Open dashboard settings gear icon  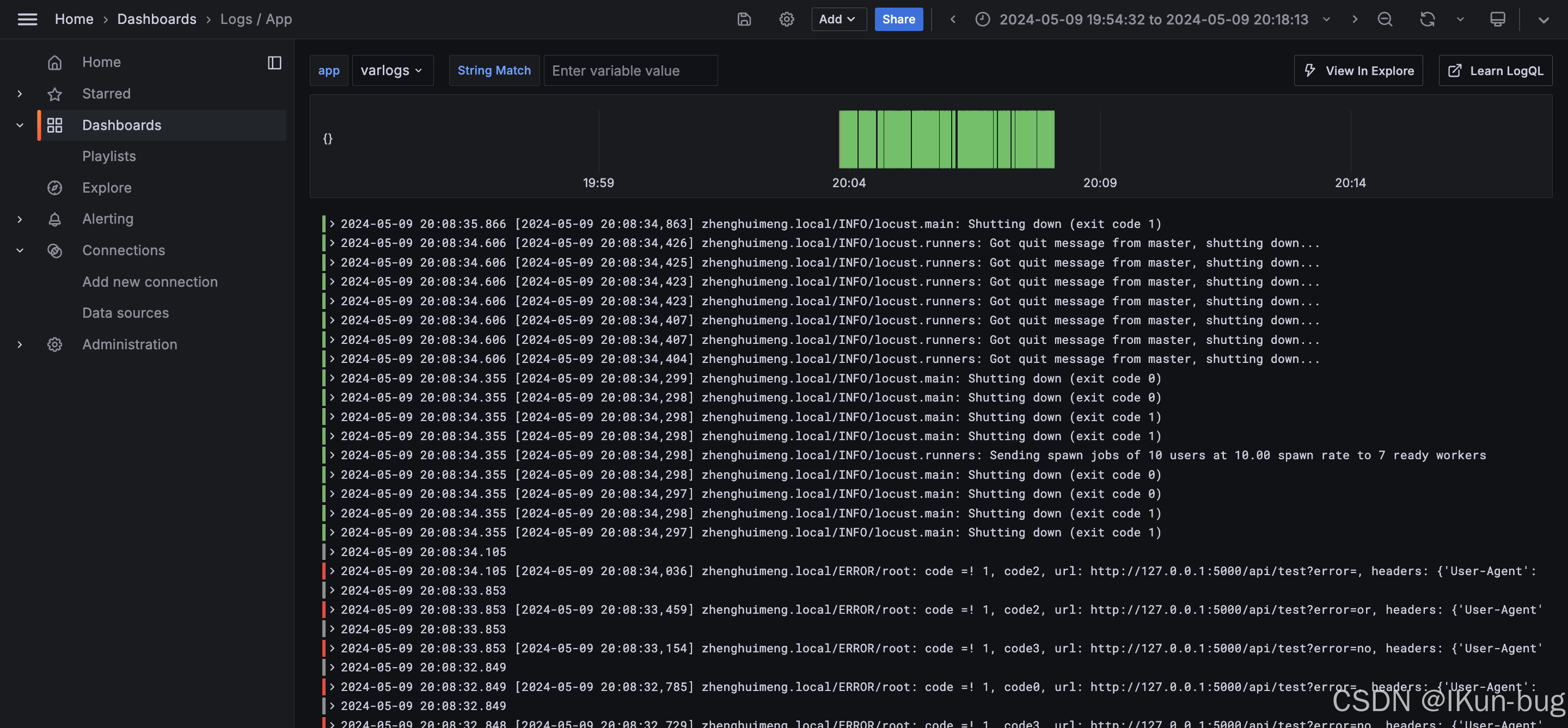(786, 20)
